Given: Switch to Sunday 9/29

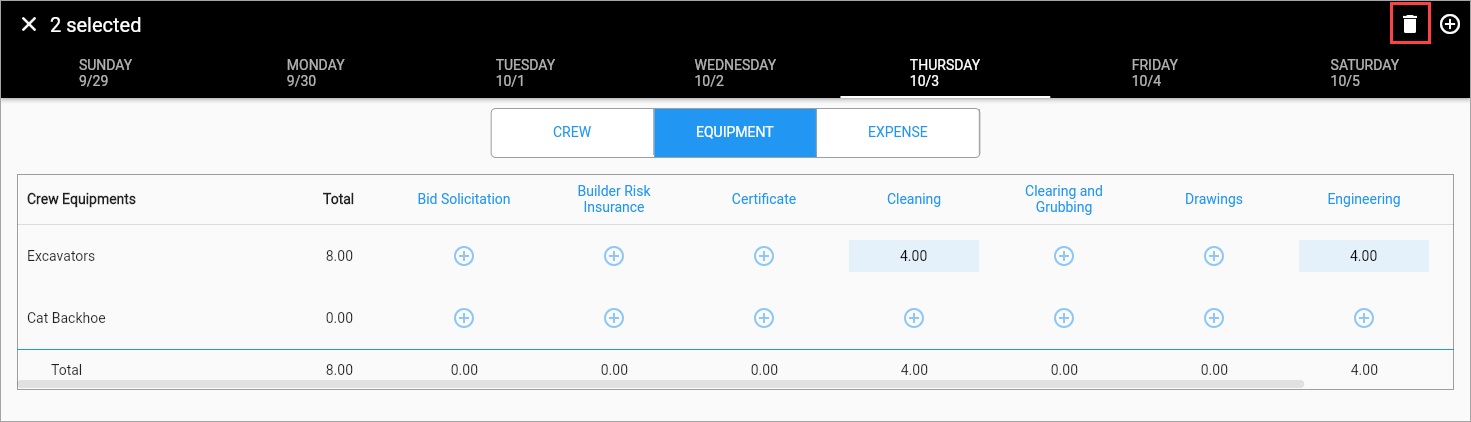Looking at the screenshot, I should pos(105,73).
